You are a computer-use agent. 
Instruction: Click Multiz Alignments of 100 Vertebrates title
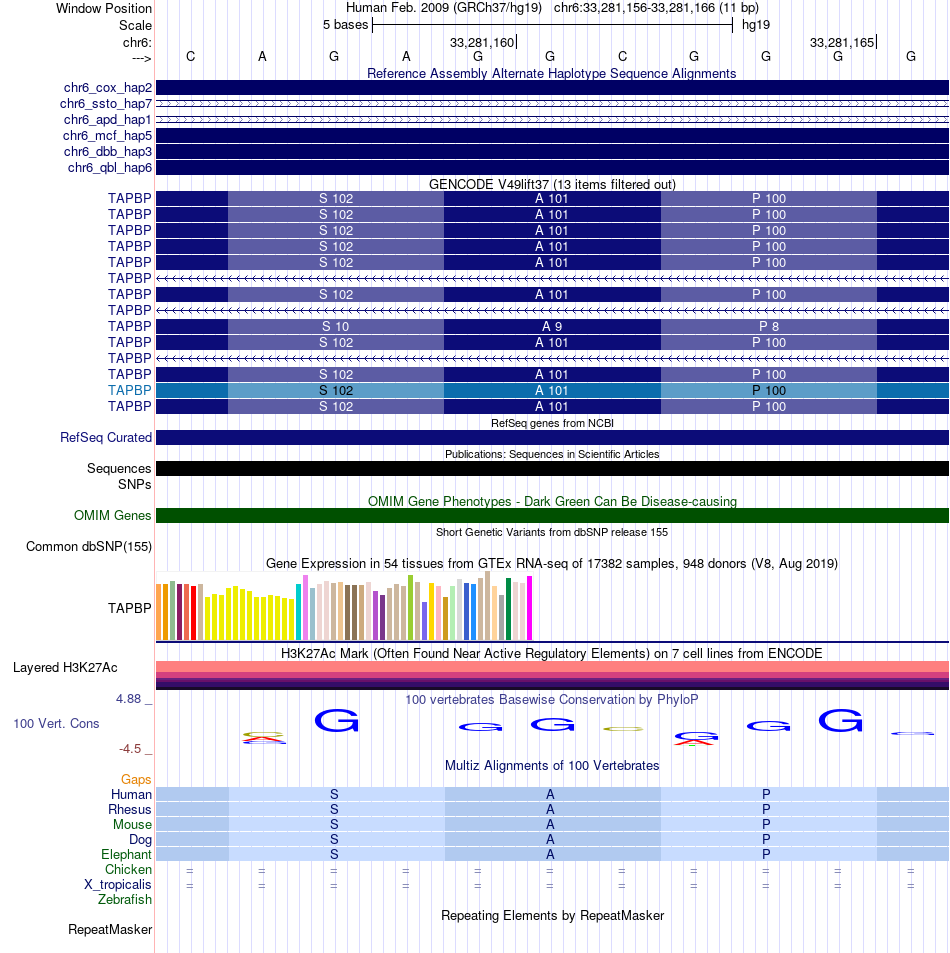(552, 765)
